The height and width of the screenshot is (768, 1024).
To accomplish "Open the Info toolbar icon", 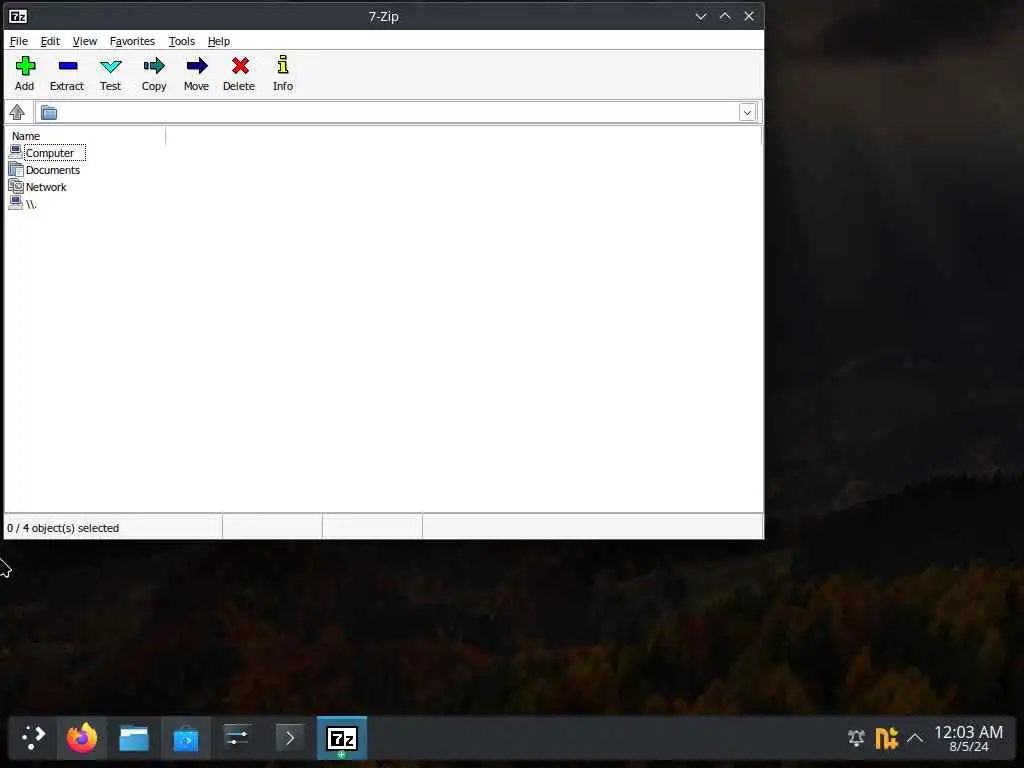I will [x=283, y=73].
